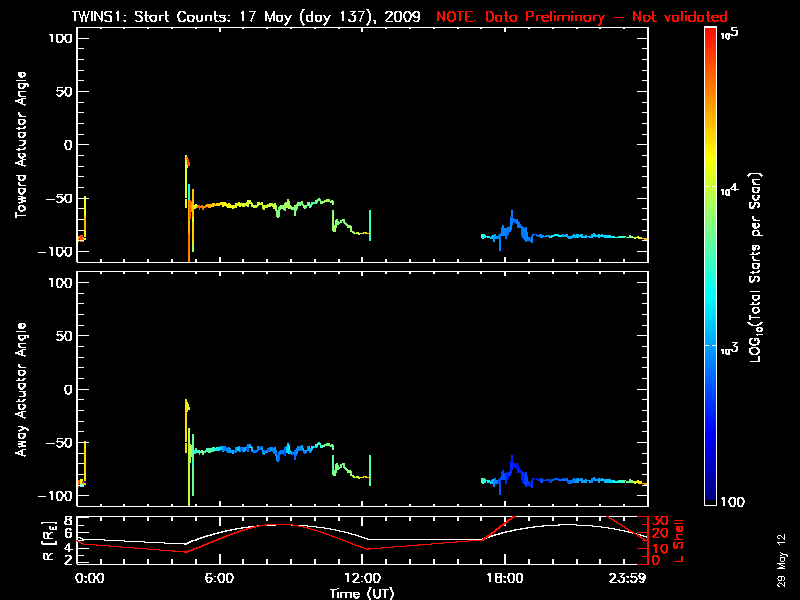Click the 'Toward Actuator Angle' axis label
The image size is (800, 600).
pyautogui.click(x=20, y=144)
